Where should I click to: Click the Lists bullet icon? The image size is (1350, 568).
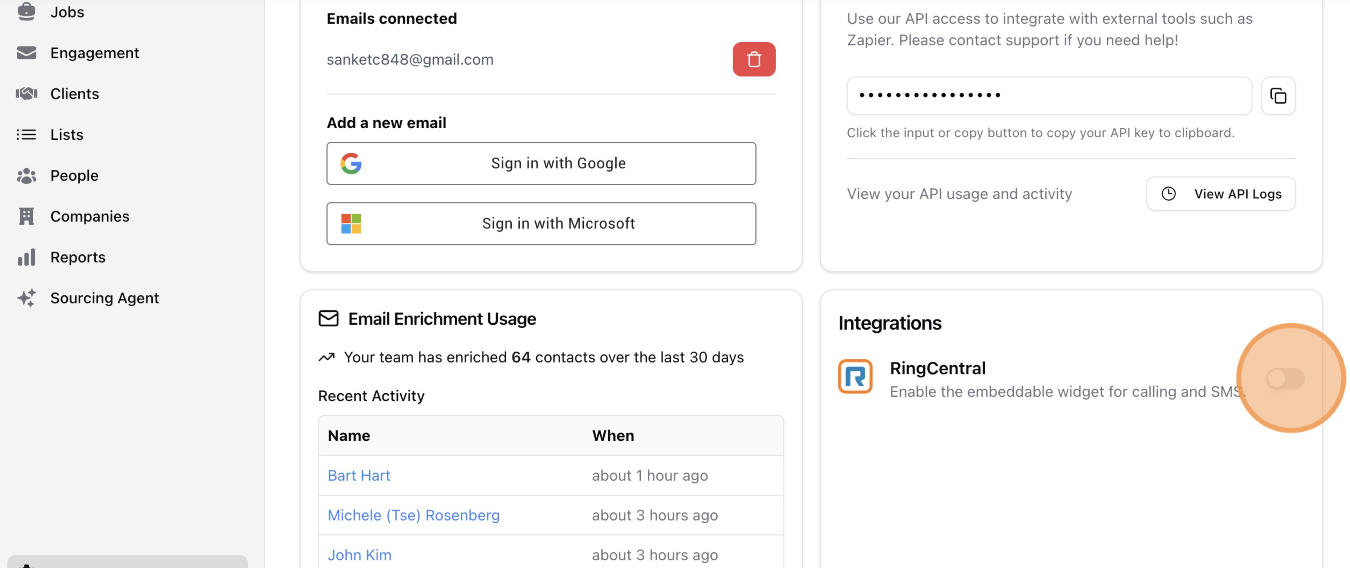27,135
